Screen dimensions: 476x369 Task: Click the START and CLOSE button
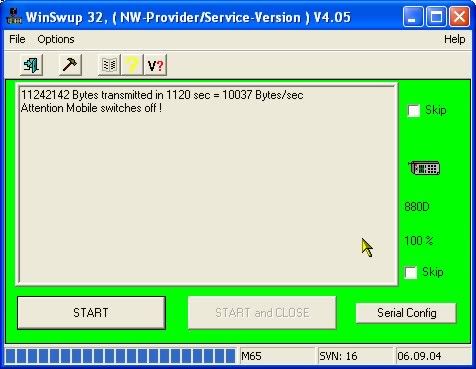(262, 313)
